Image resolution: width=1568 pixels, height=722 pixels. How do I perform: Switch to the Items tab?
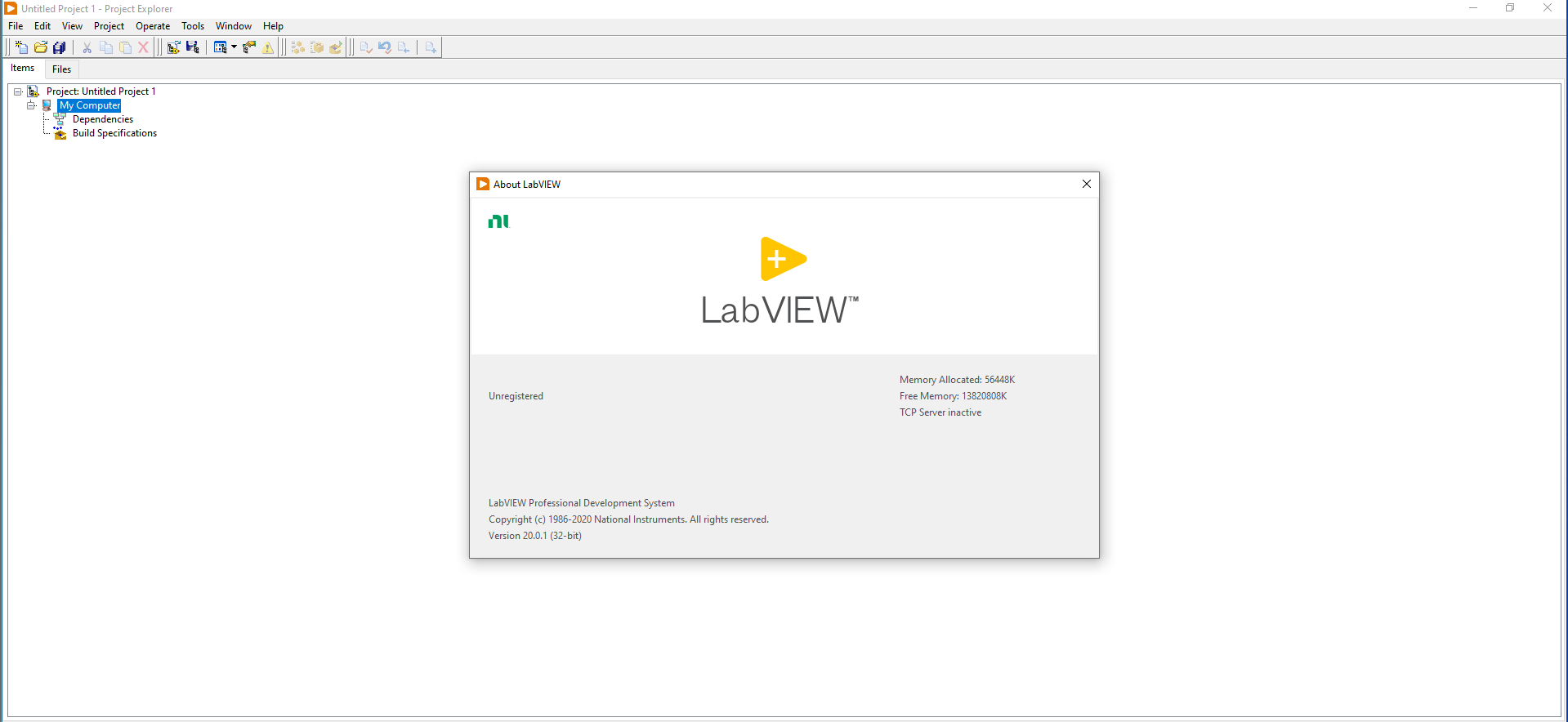23,69
